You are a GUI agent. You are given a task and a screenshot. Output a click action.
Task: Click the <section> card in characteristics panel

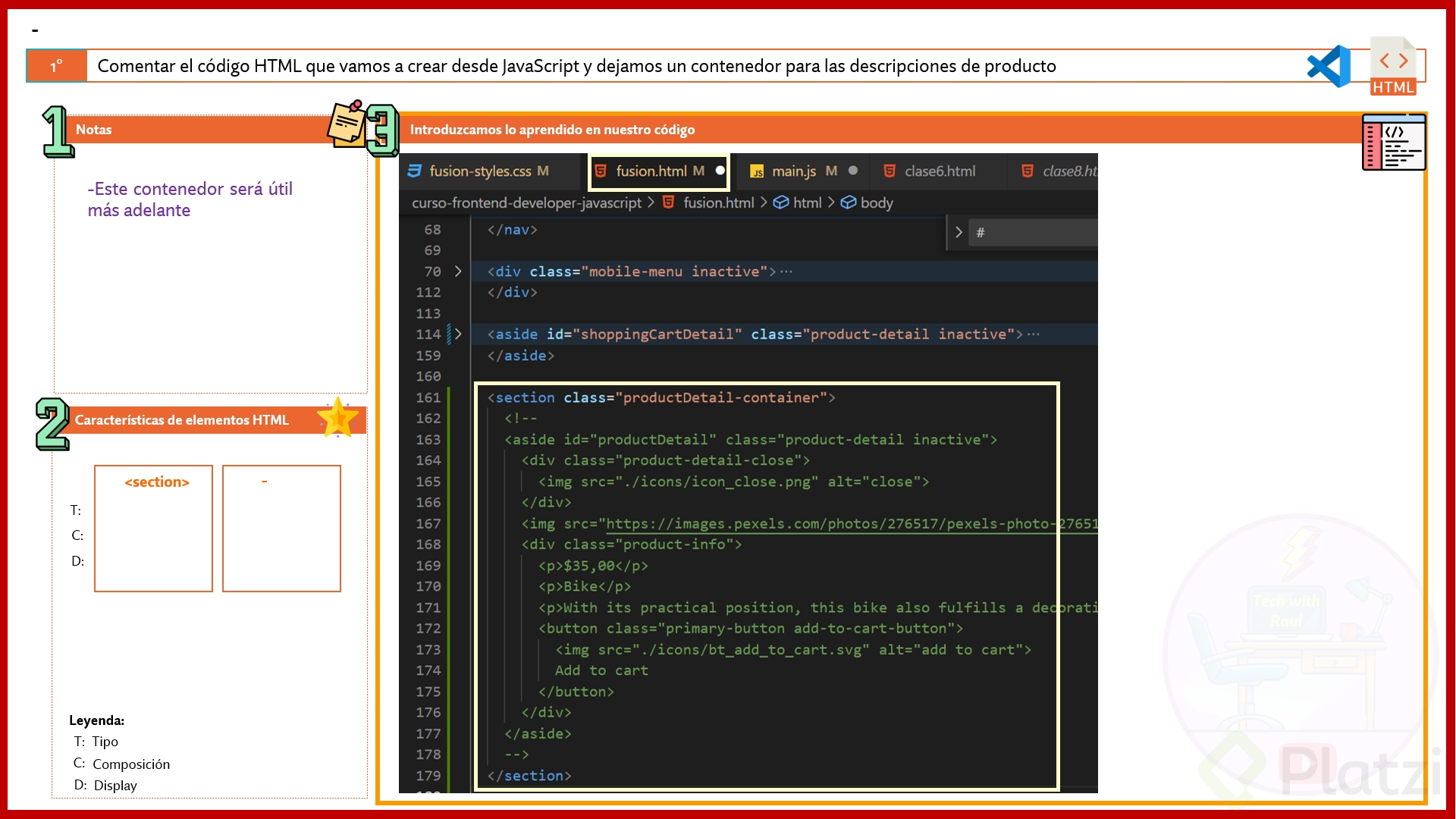coord(153,529)
